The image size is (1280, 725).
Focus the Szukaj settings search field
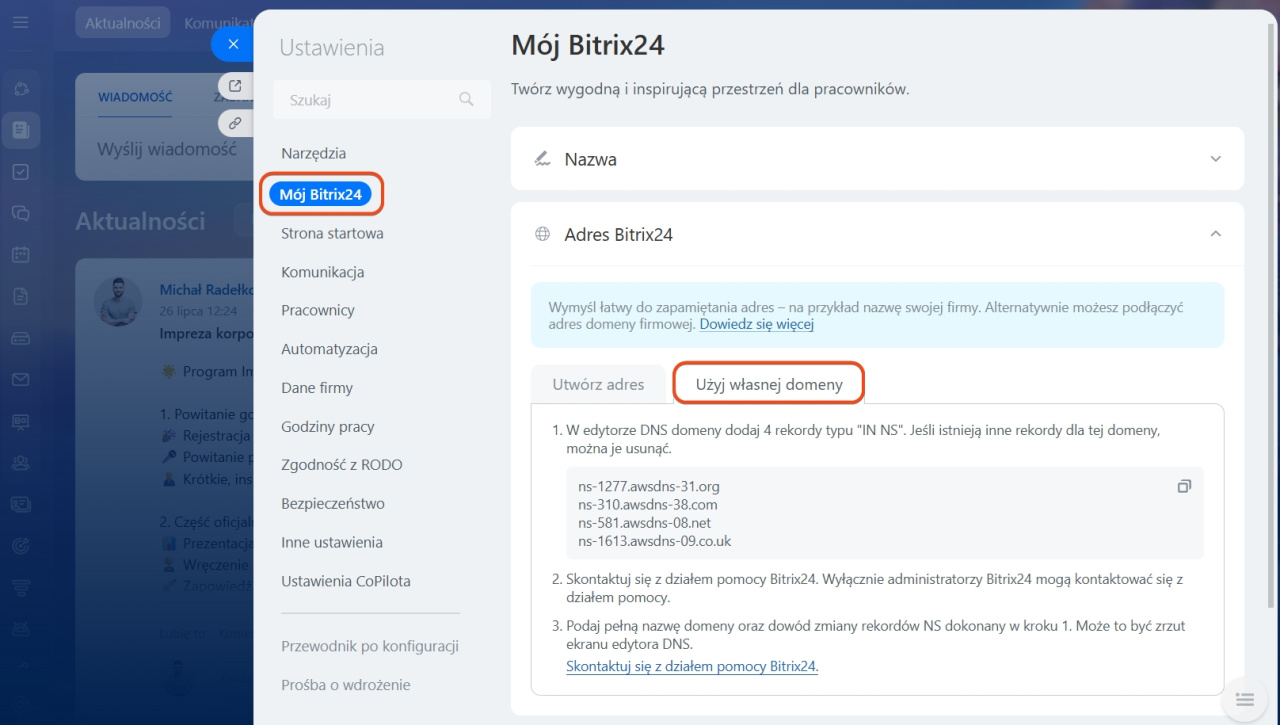coord(382,100)
